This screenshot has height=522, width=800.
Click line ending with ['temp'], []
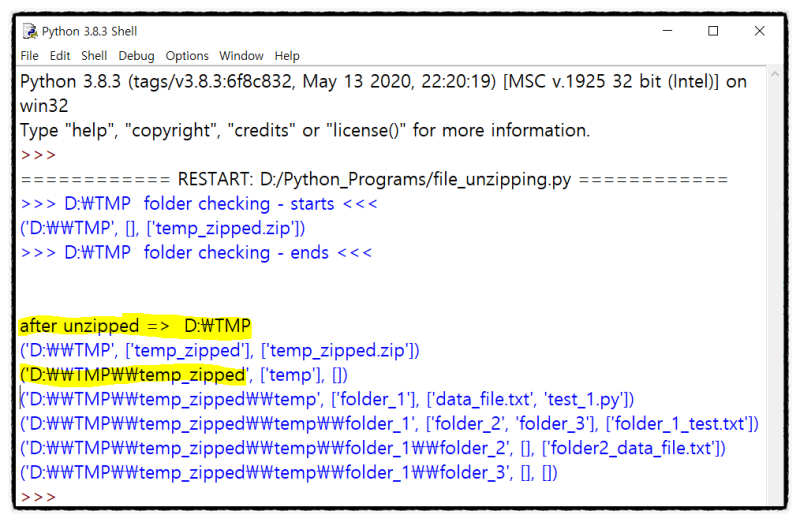184,375
